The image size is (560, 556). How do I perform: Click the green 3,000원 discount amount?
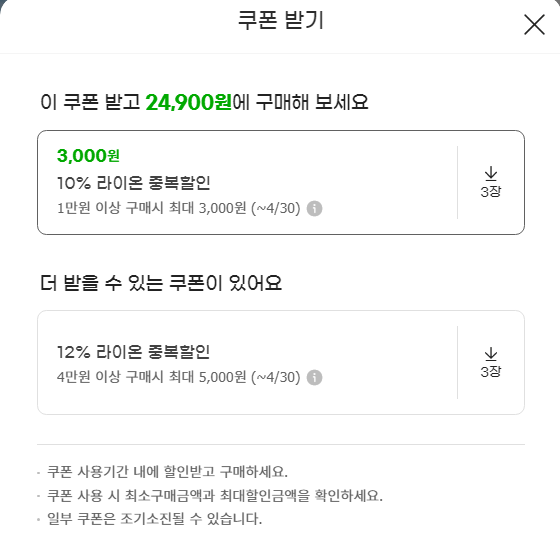pyautogui.click(x=88, y=156)
